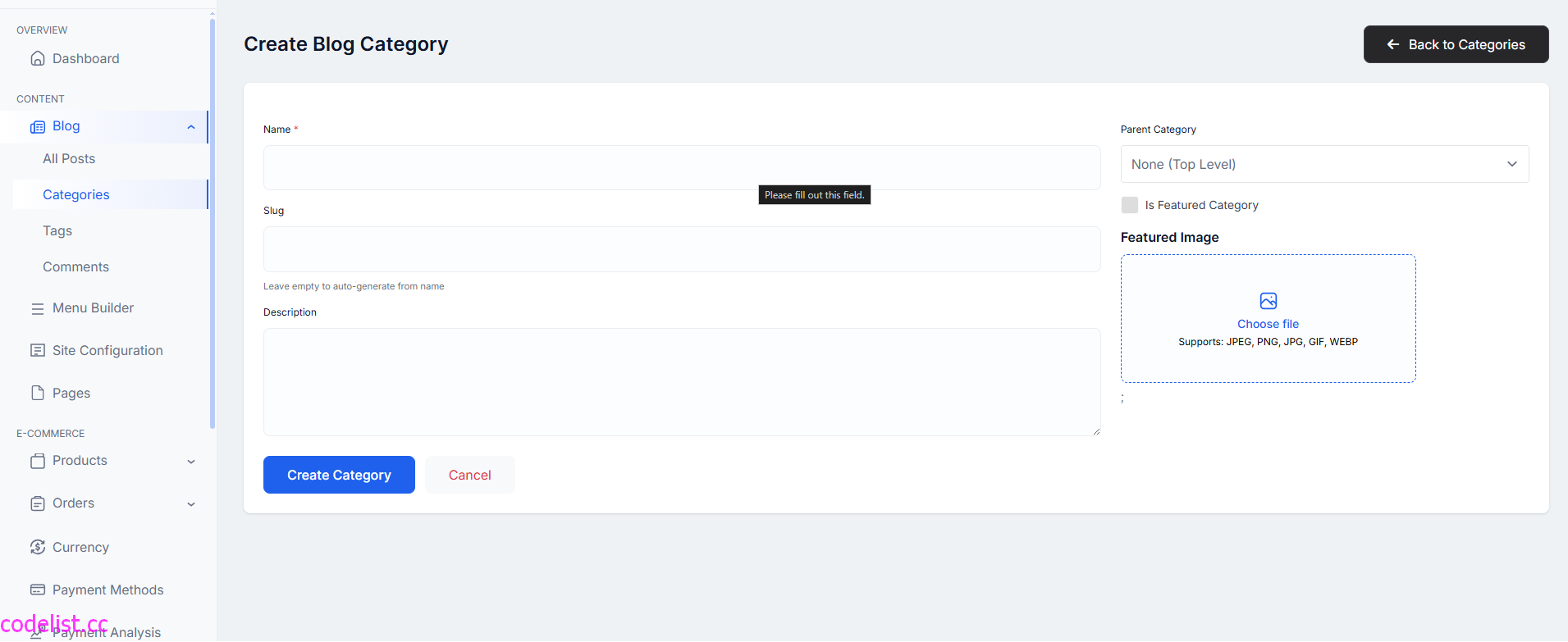
Task: Select Categories in sidebar
Action: click(76, 194)
